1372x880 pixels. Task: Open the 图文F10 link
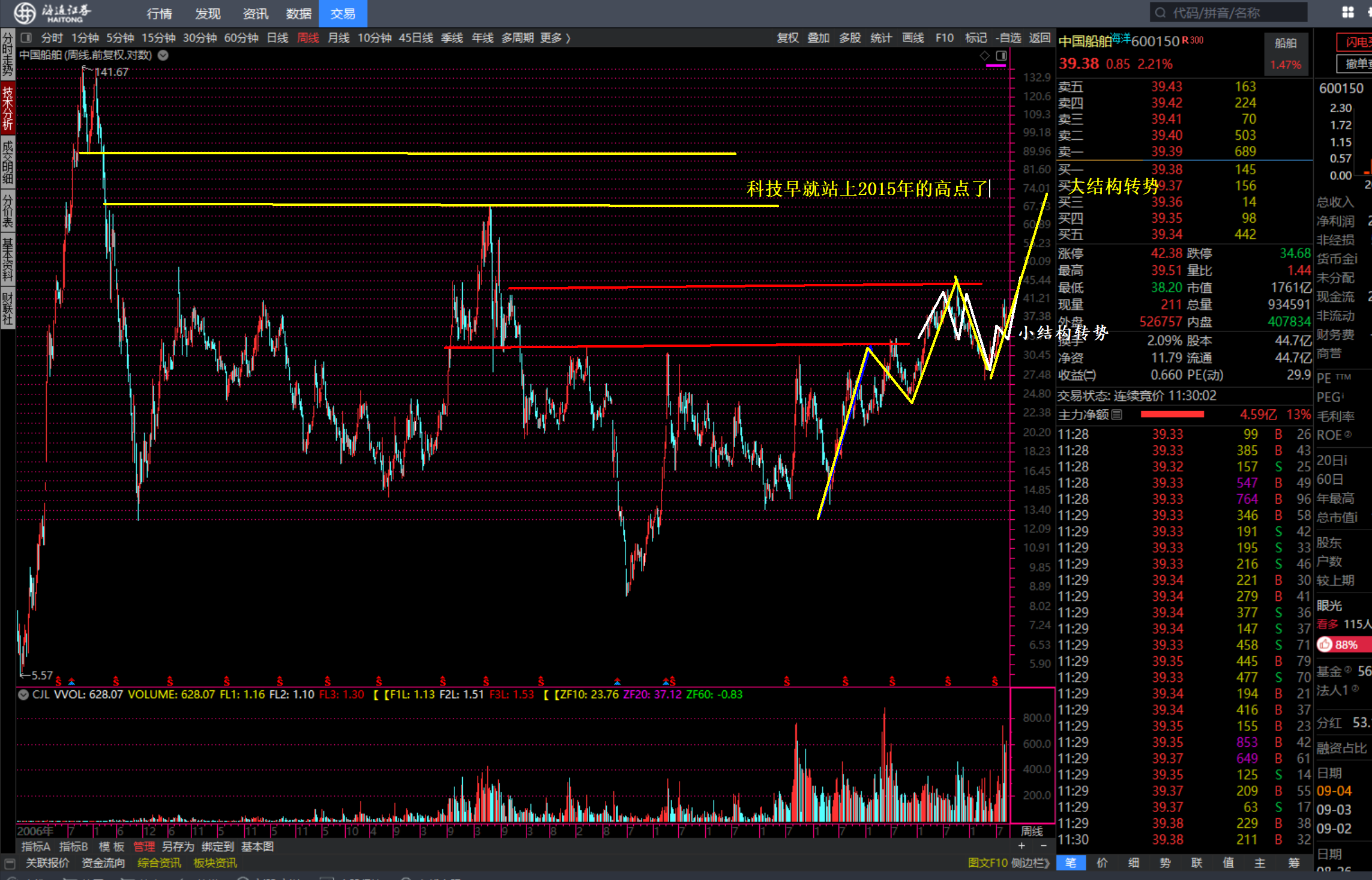(988, 863)
